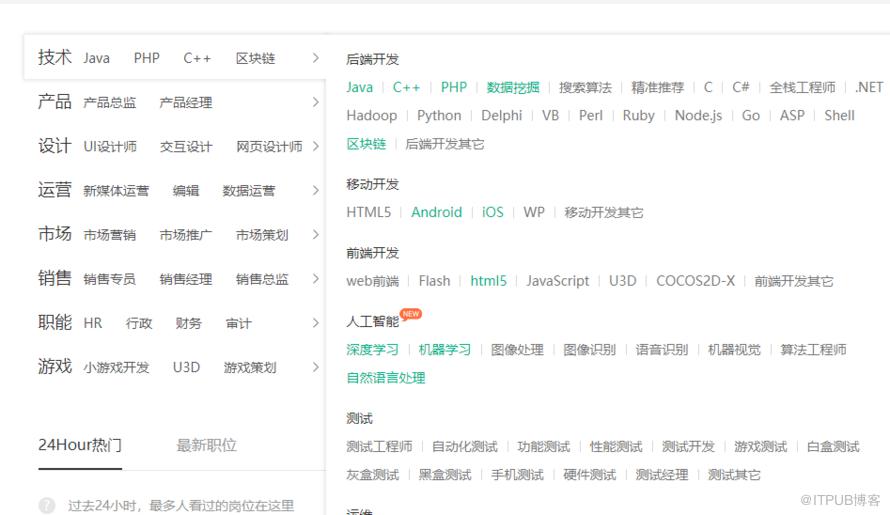Select 算法工程师 under 人工智能
Image resolution: width=890 pixels, height=515 pixels.
(x=813, y=350)
